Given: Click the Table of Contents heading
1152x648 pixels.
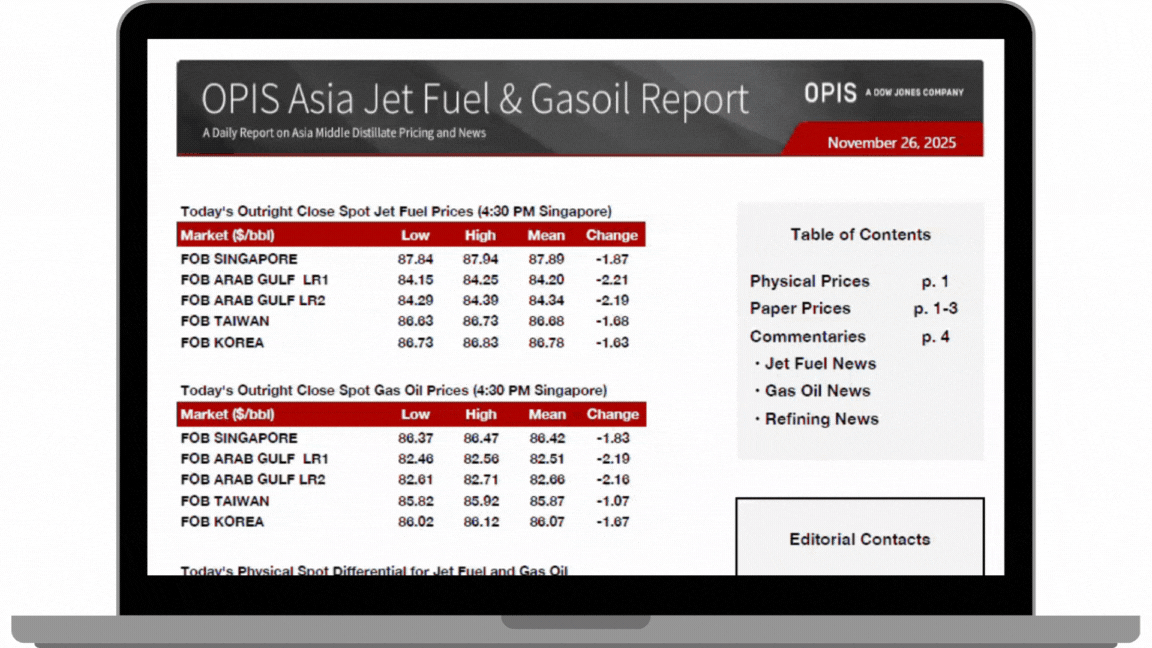Looking at the screenshot, I should (860, 234).
